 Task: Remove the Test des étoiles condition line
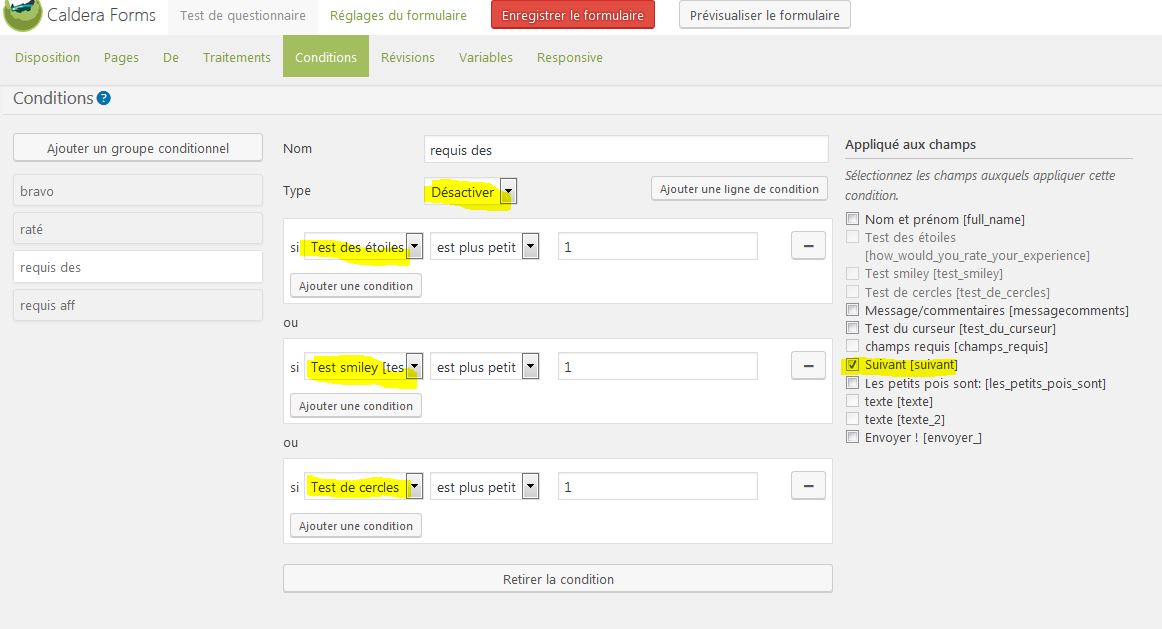(808, 246)
